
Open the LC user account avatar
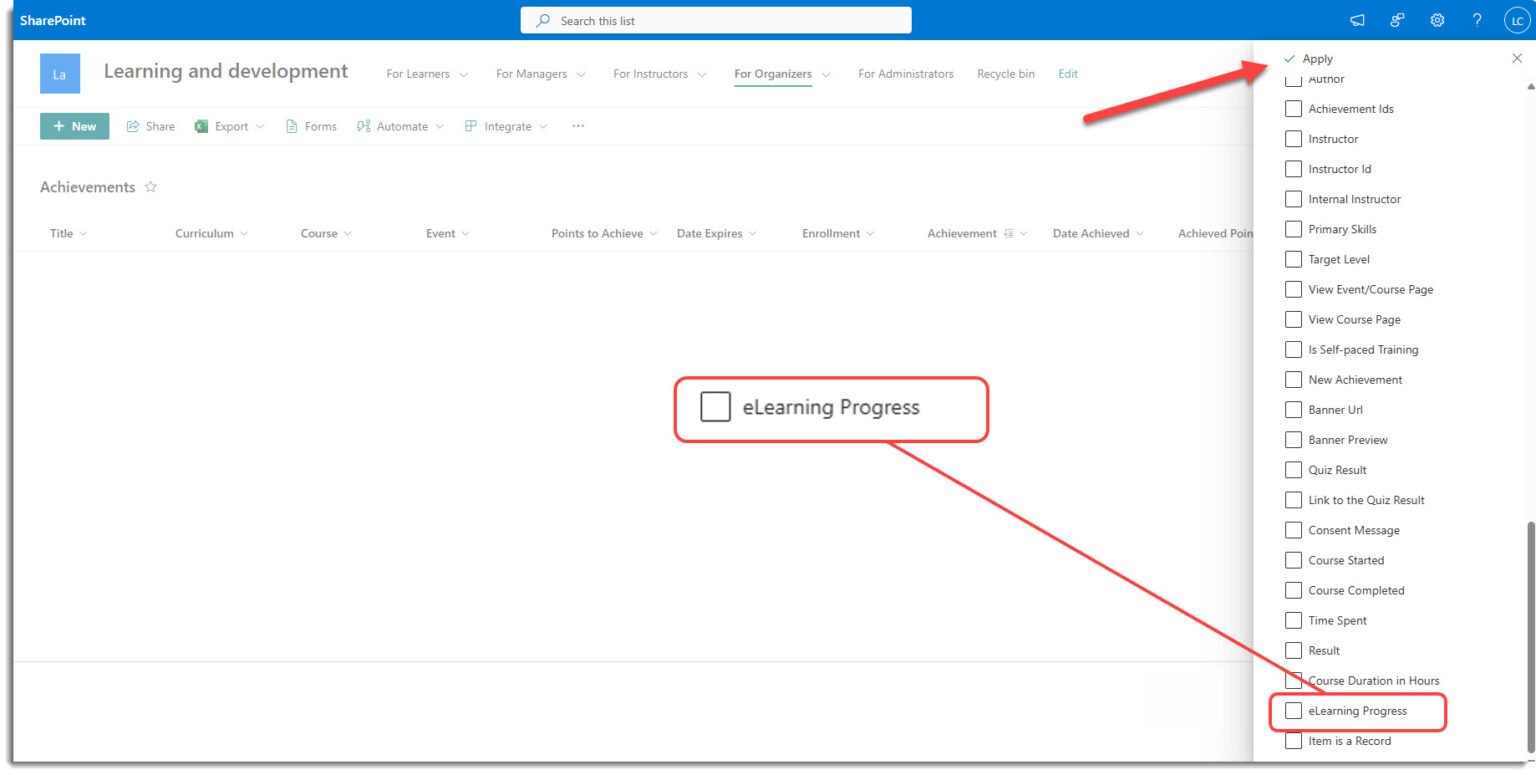pos(1516,19)
